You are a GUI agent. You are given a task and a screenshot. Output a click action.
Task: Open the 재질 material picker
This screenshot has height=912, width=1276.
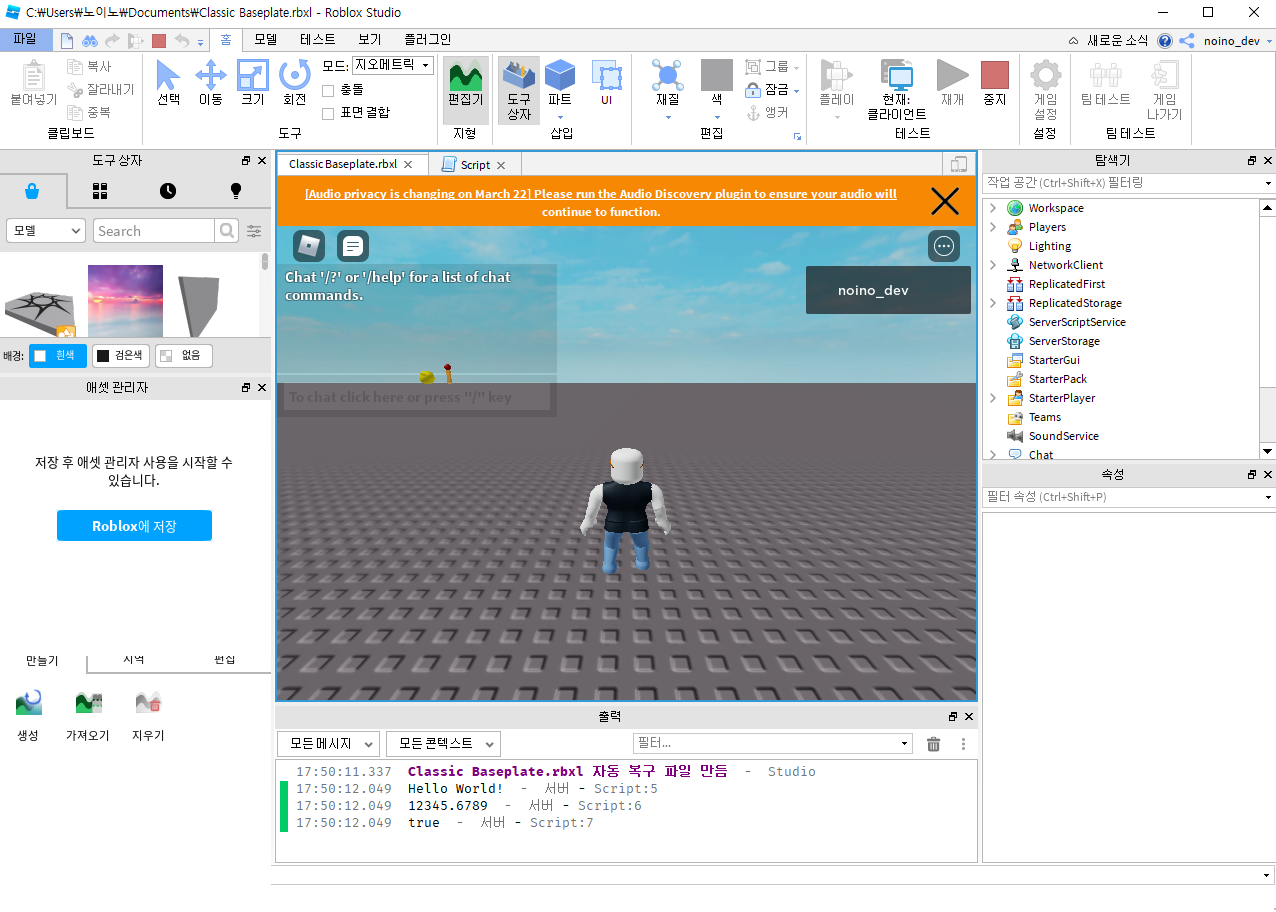click(667, 84)
